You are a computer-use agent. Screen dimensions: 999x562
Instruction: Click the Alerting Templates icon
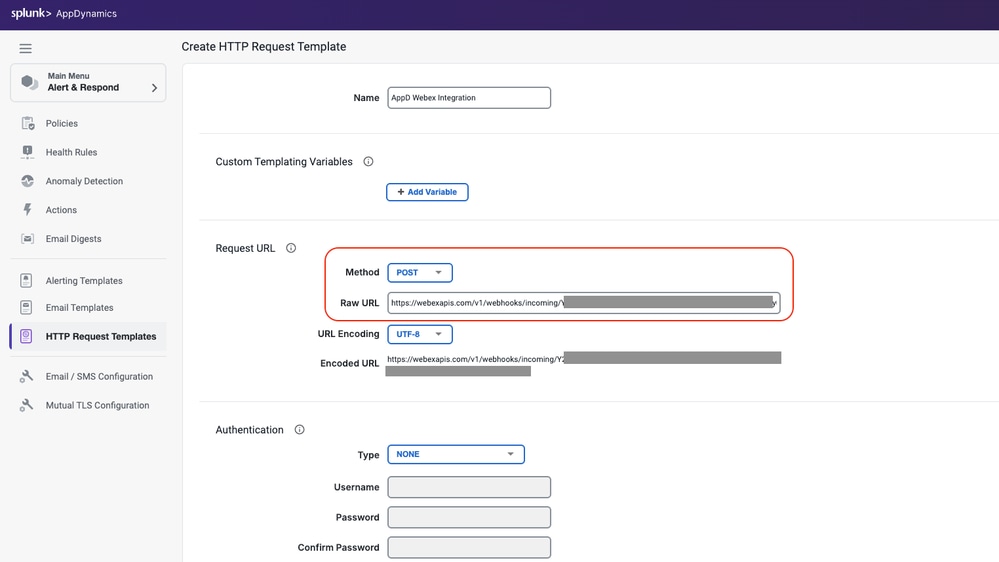pos(26,280)
